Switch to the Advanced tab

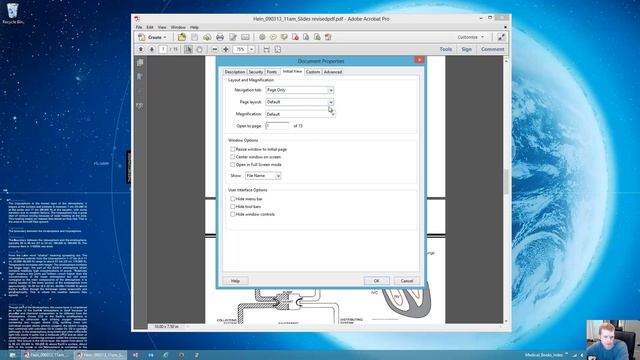pyautogui.click(x=333, y=72)
